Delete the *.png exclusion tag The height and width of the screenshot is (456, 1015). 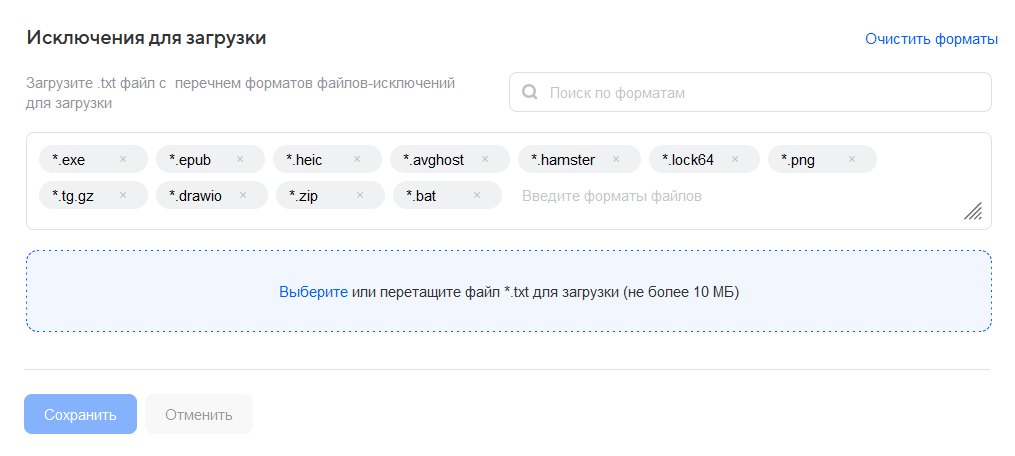point(852,159)
